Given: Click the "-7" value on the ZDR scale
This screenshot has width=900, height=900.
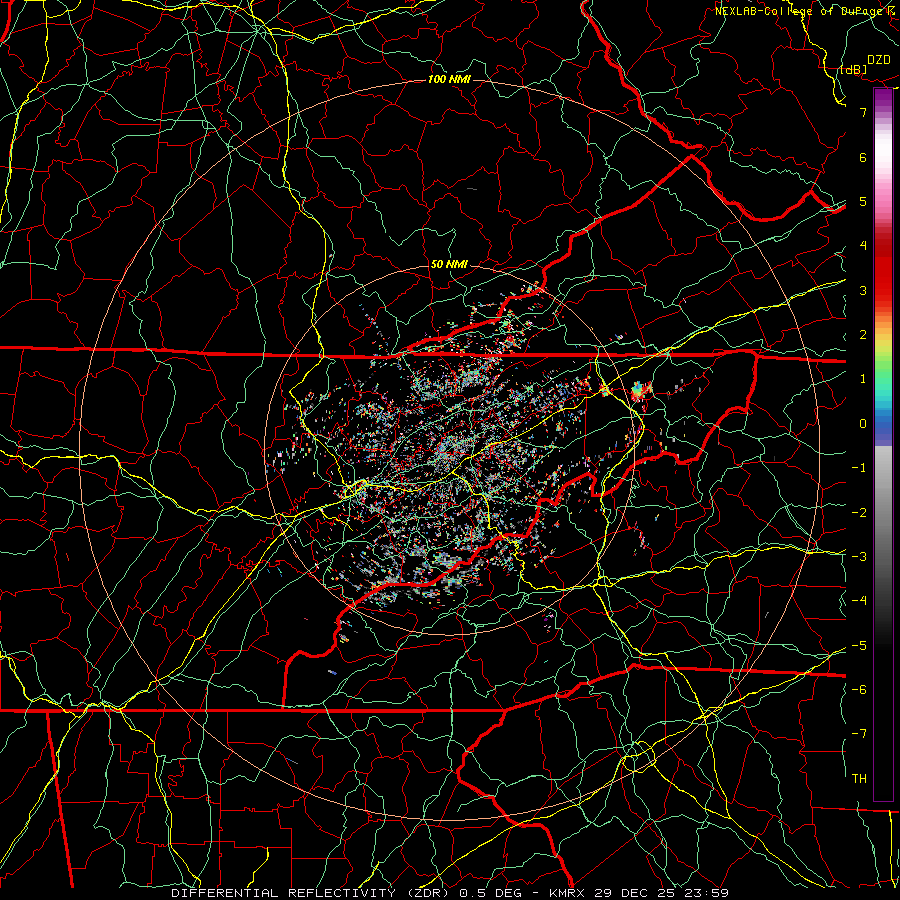Looking at the screenshot, I should pyautogui.click(x=859, y=734).
